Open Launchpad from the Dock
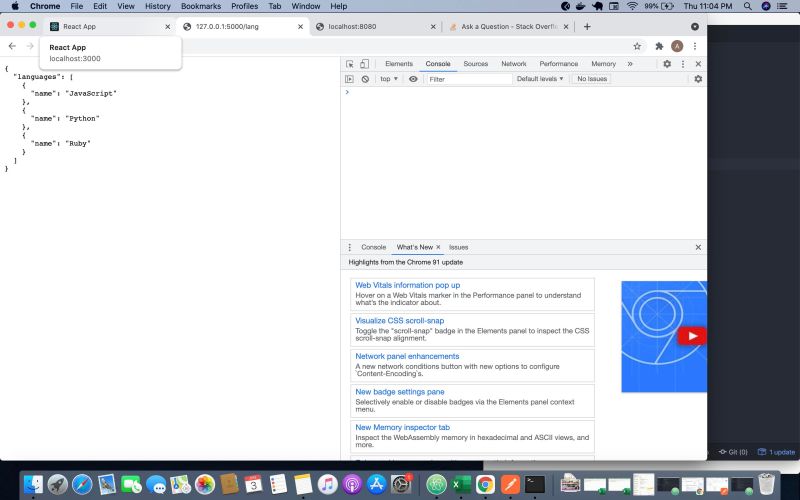This screenshot has width=800, height=500. click(58, 484)
